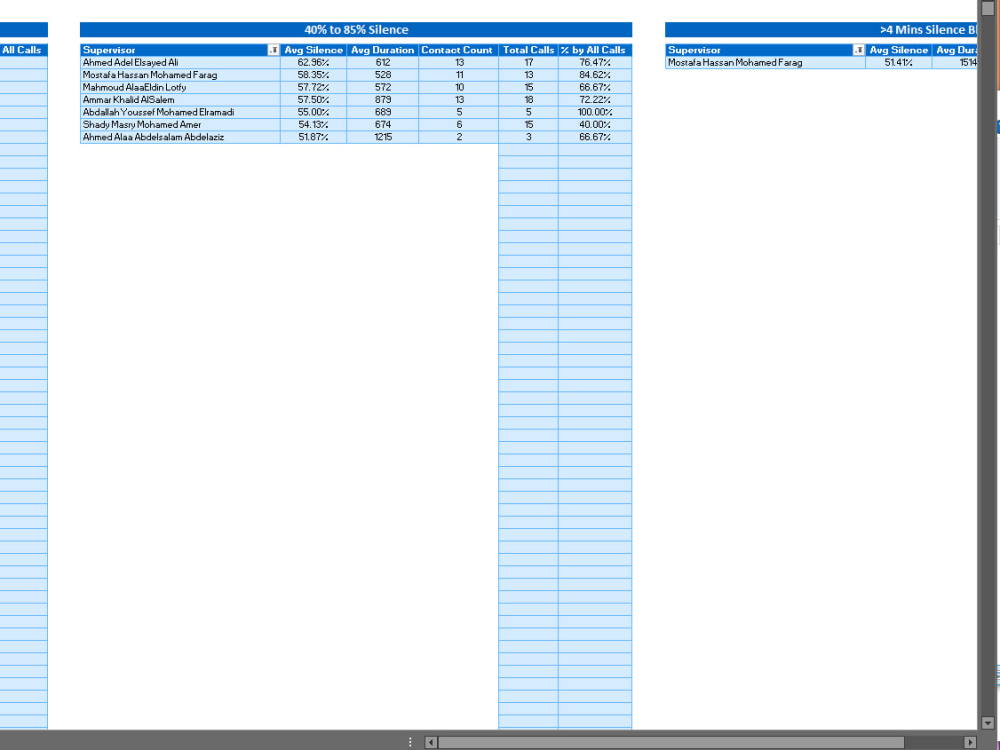Select Avg Duration value 1215
1000x750 pixels.
(383, 137)
